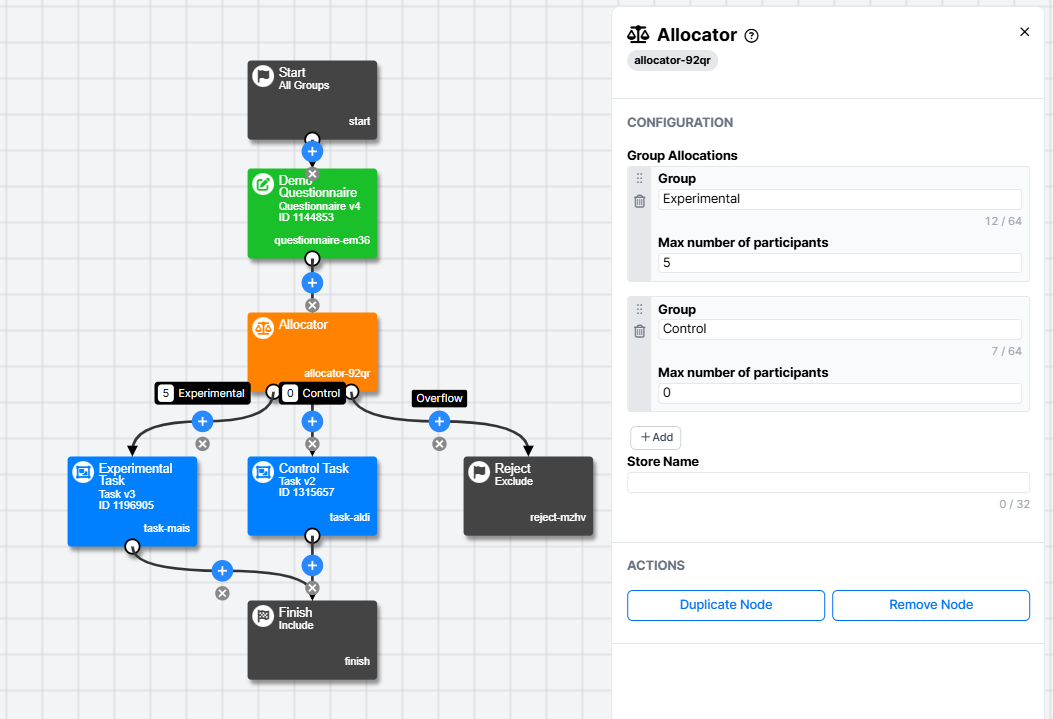This screenshot has width=1053, height=719.
Task: Click the Questionnaire node output port
Action: tap(312, 258)
